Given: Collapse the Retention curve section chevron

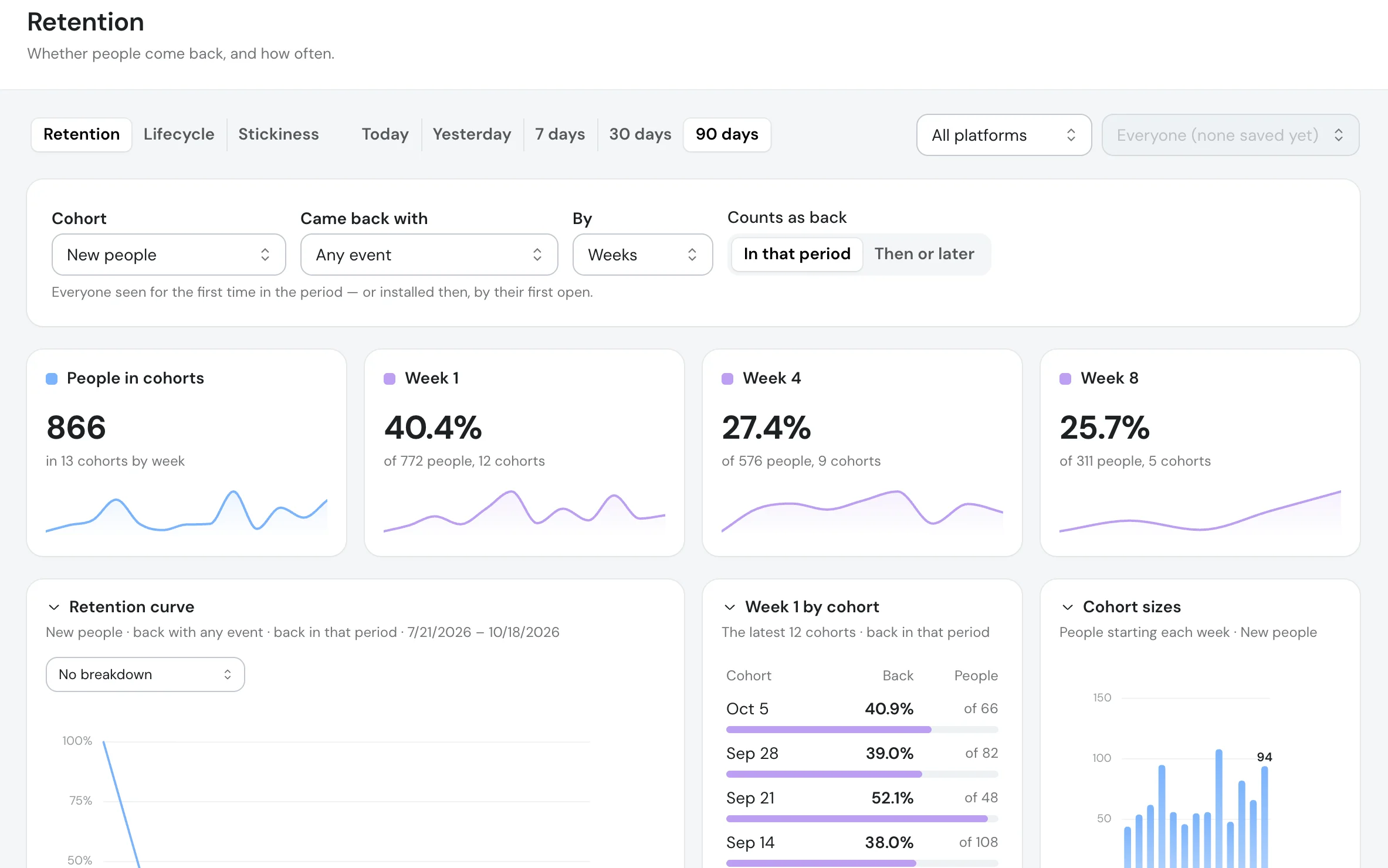Looking at the screenshot, I should 54,607.
